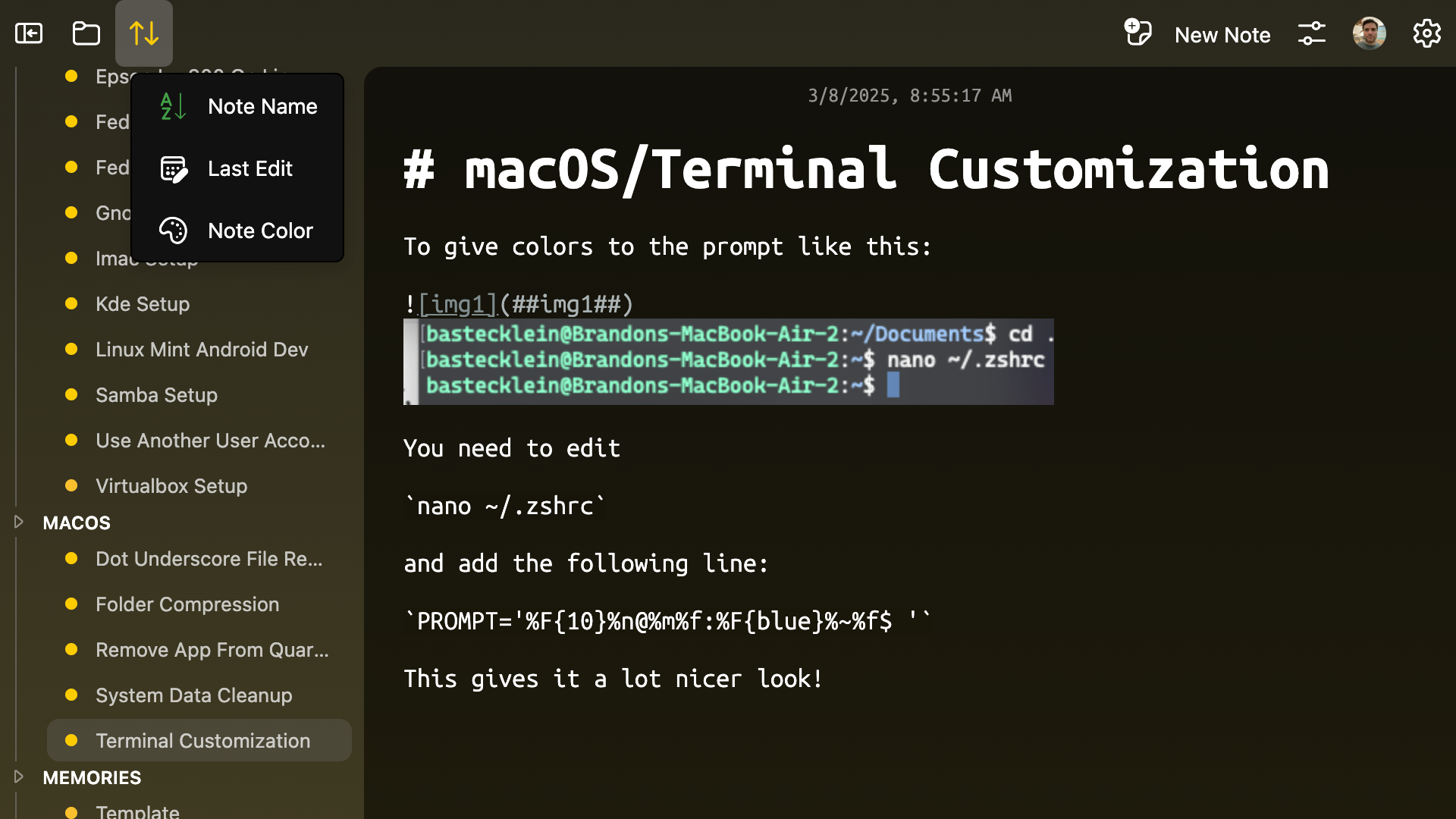Collapse the MEMORIES folder triangle
The width and height of the screenshot is (1456, 819).
(x=19, y=777)
